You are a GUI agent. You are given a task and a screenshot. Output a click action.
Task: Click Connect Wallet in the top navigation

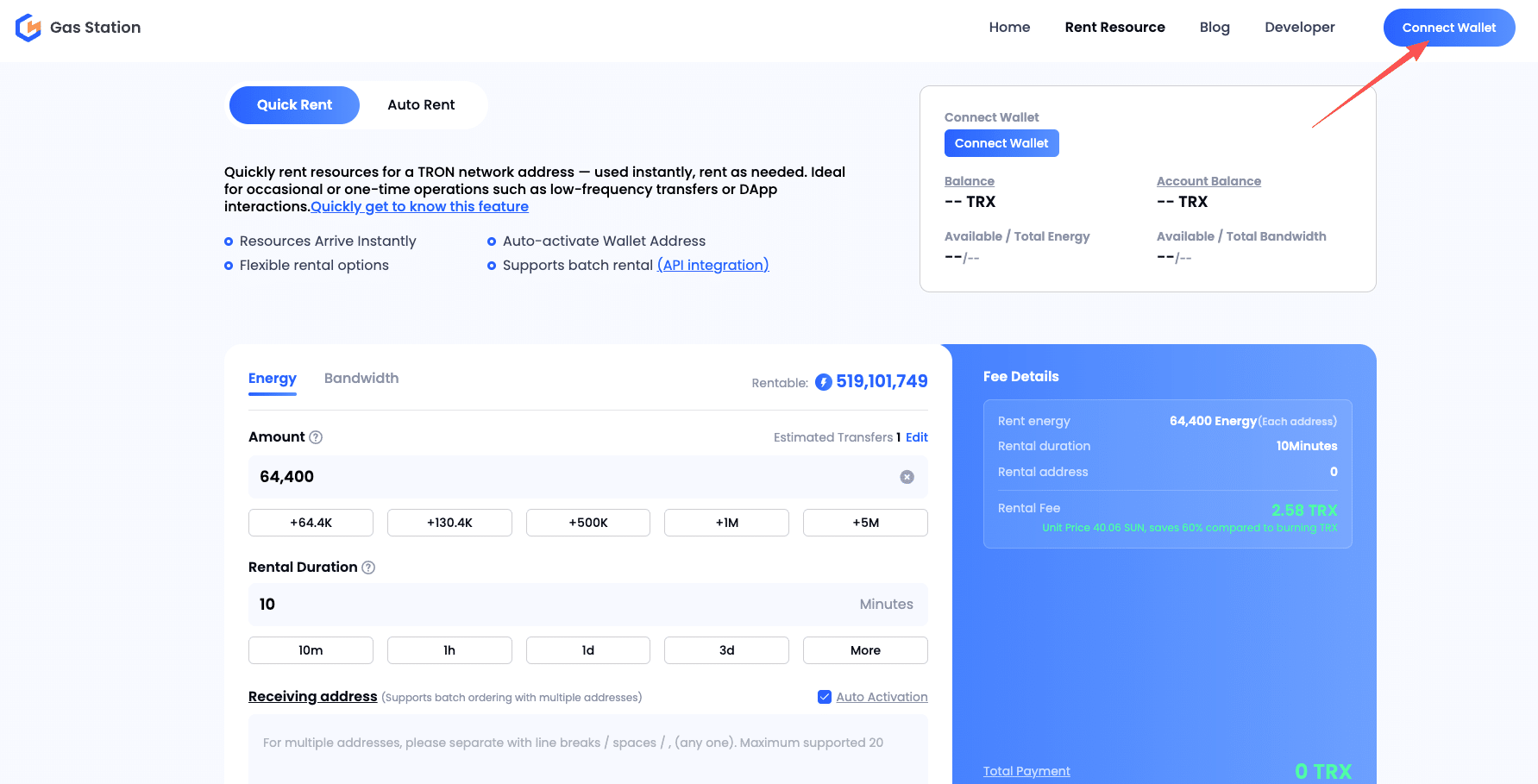click(1449, 28)
